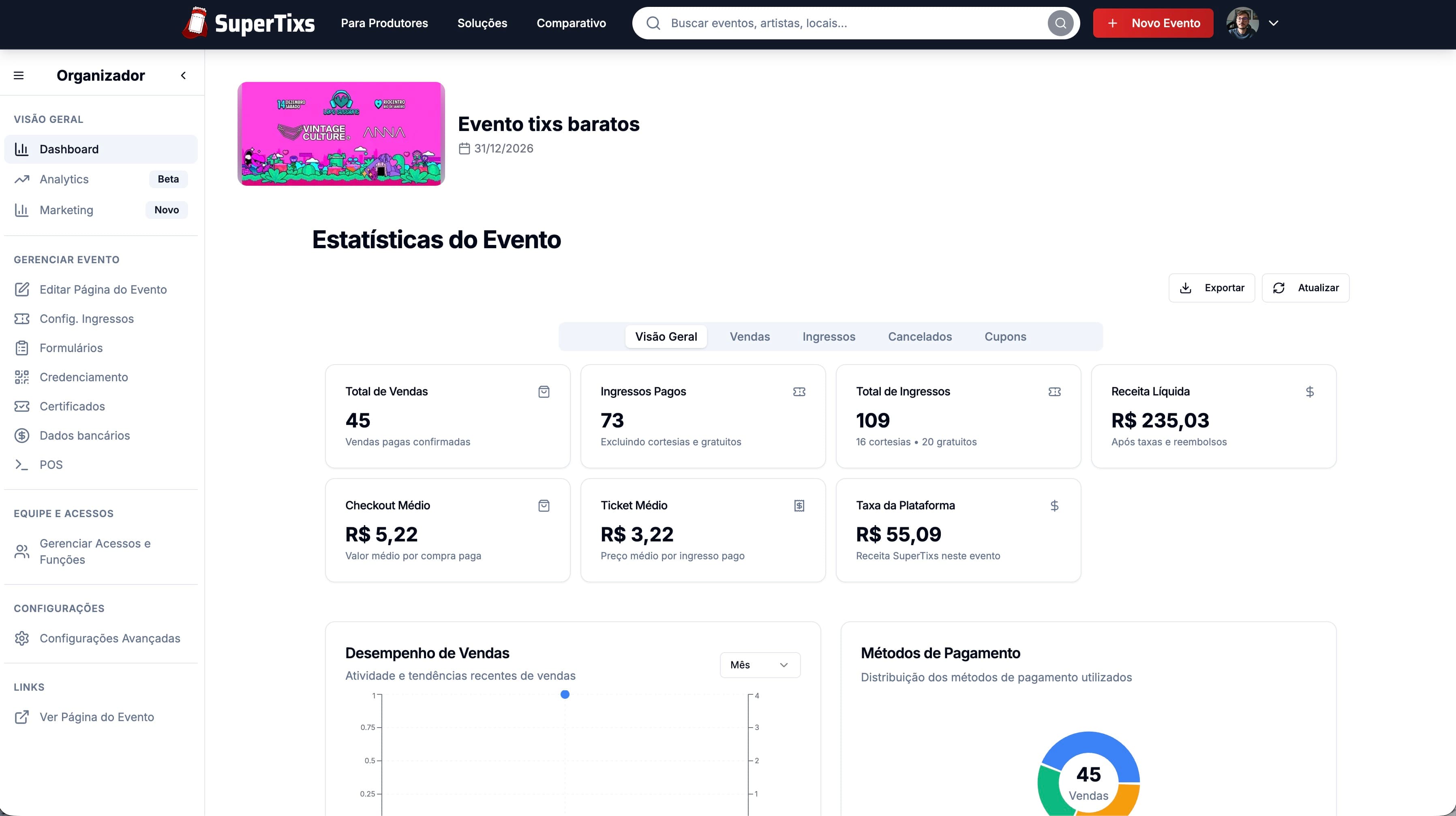This screenshot has height=816, width=1456.
Task: Switch to the Cancelados tab
Action: (920, 337)
